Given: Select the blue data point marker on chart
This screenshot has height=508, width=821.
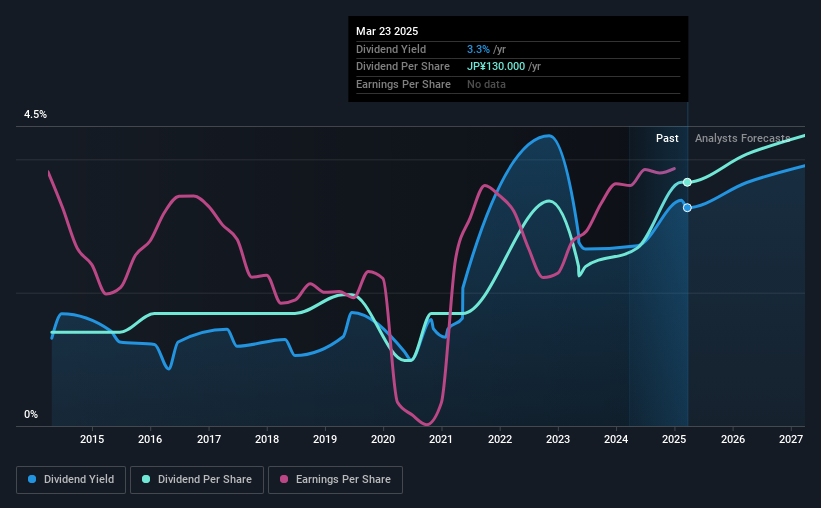Looking at the screenshot, I should coord(687,208).
